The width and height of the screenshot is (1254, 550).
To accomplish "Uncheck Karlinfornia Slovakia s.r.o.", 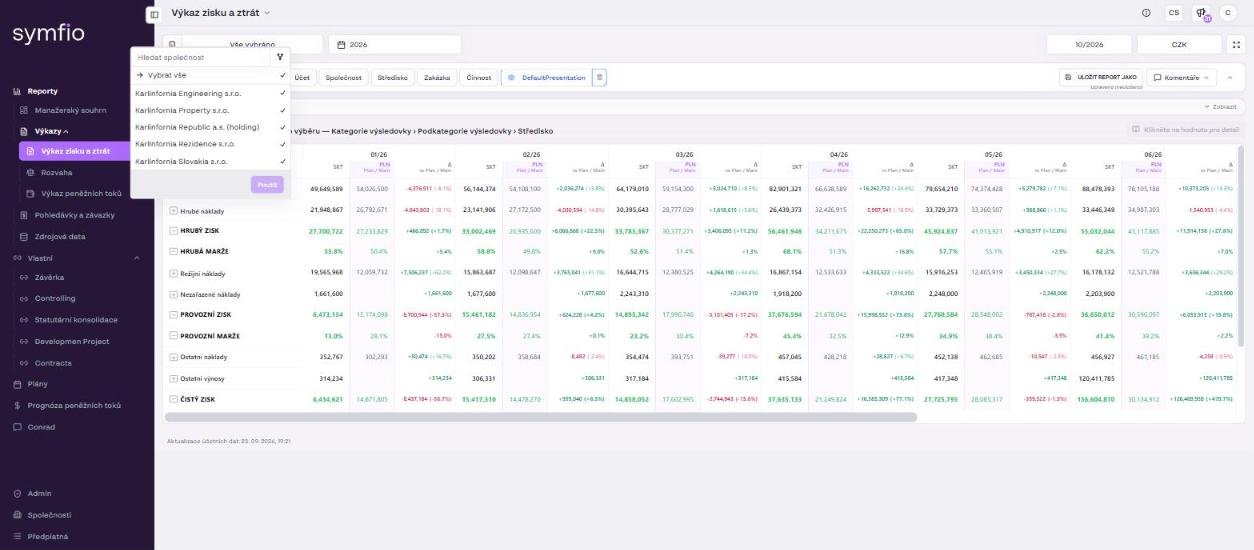I will (284, 161).
